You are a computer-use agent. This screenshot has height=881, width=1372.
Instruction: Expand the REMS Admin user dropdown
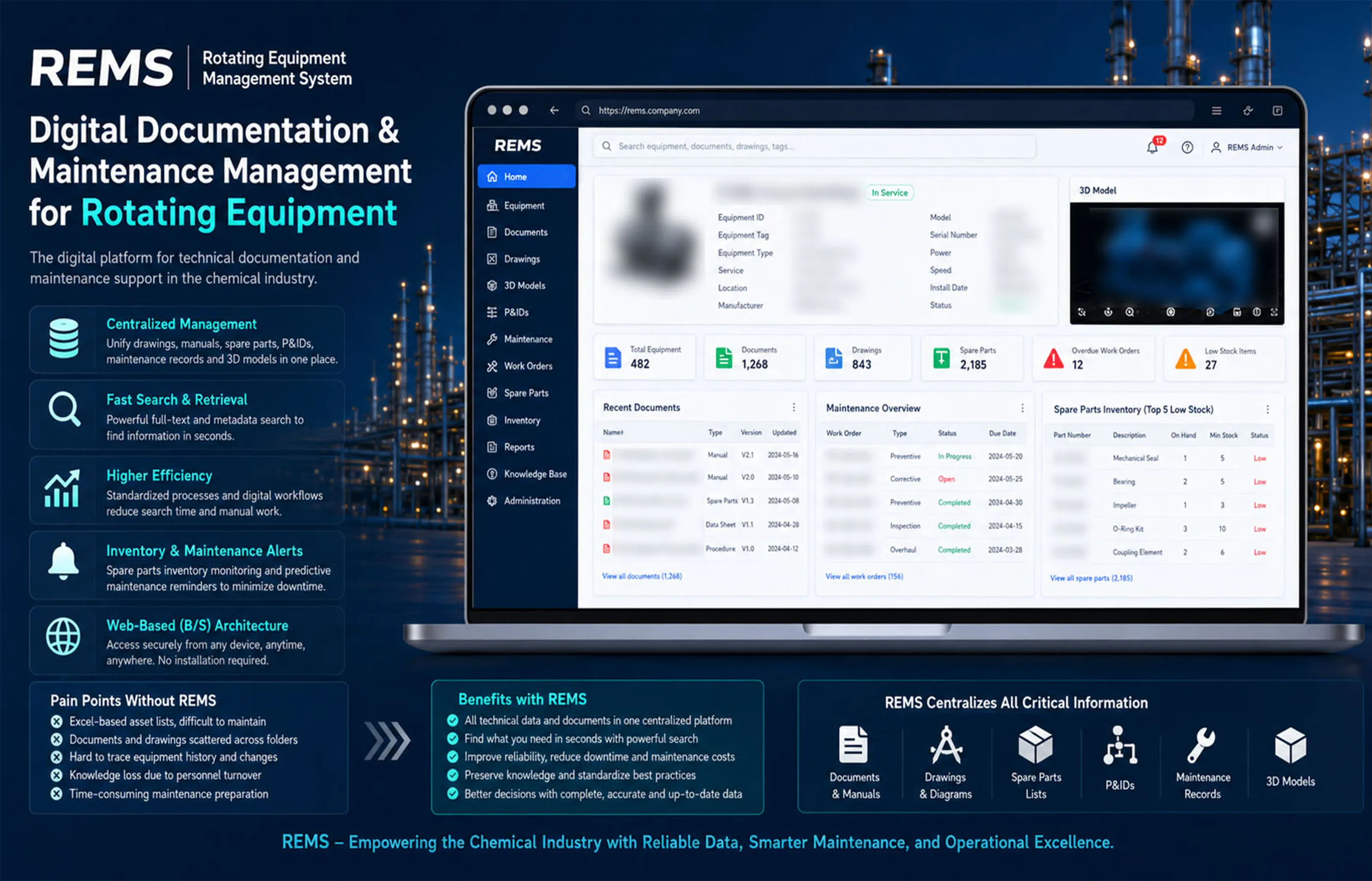1247,147
